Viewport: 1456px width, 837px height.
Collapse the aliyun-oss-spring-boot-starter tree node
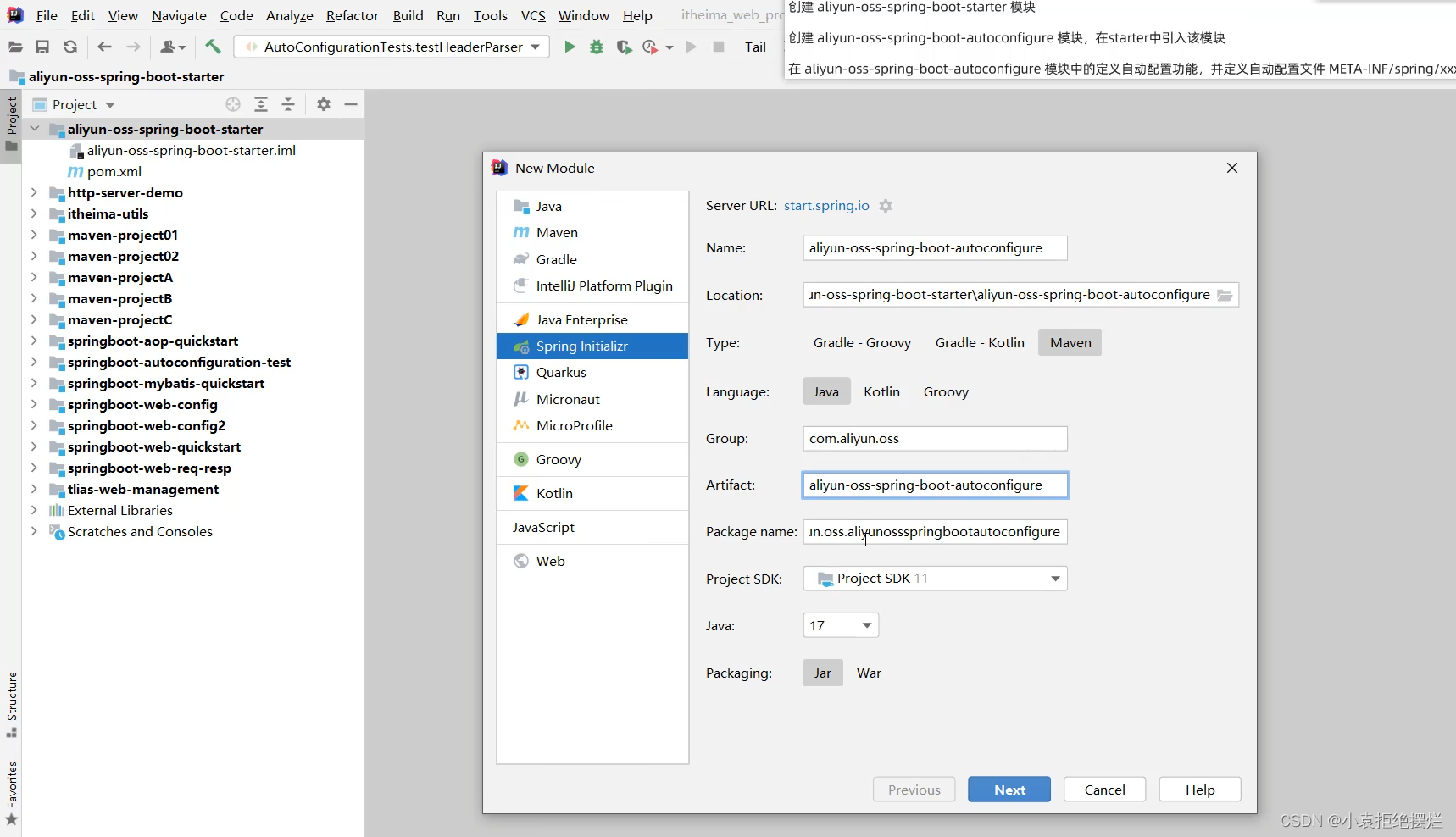click(x=35, y=129)
